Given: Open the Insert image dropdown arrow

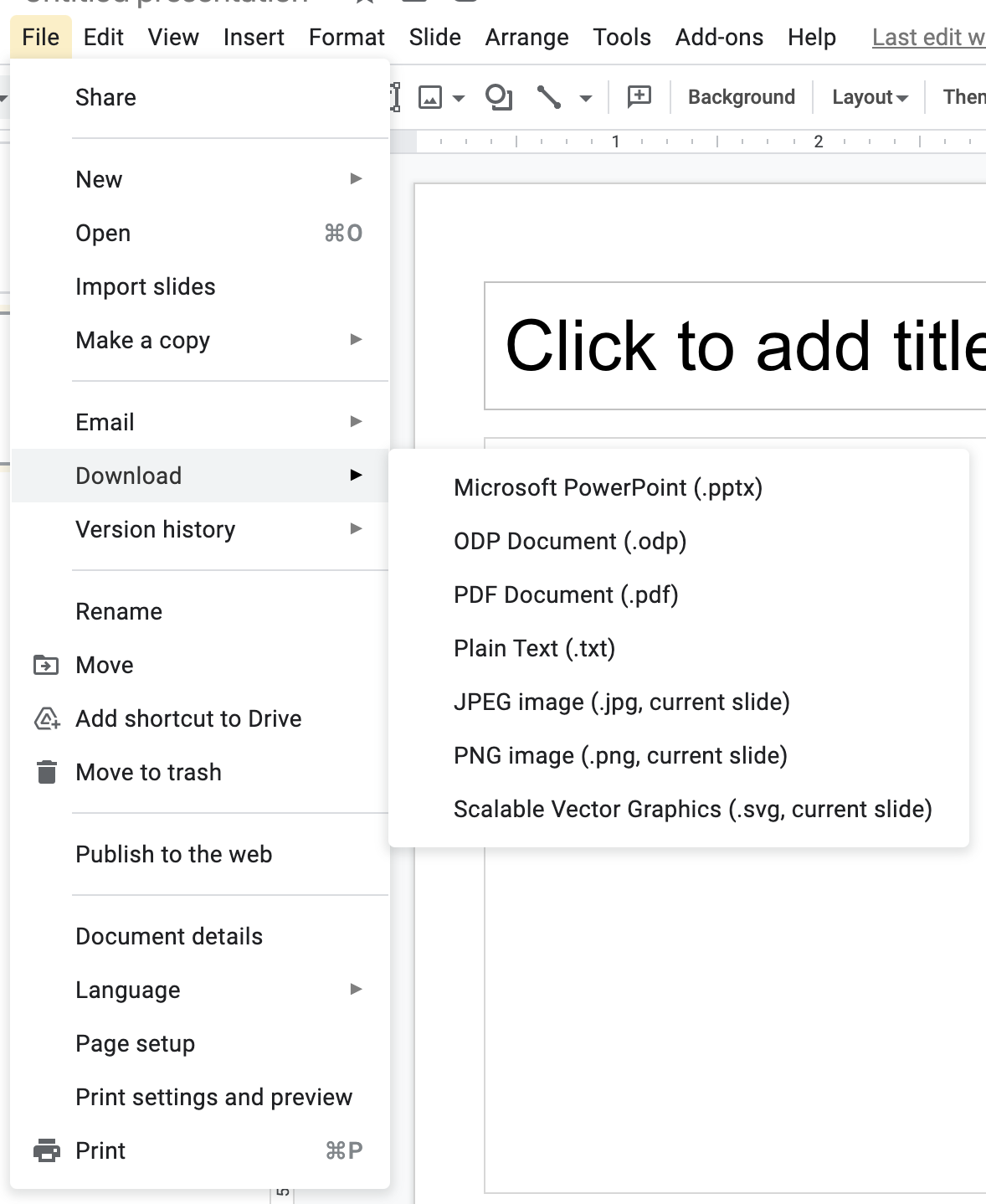Looking at the screenshot, I should [x=457, y=98].
